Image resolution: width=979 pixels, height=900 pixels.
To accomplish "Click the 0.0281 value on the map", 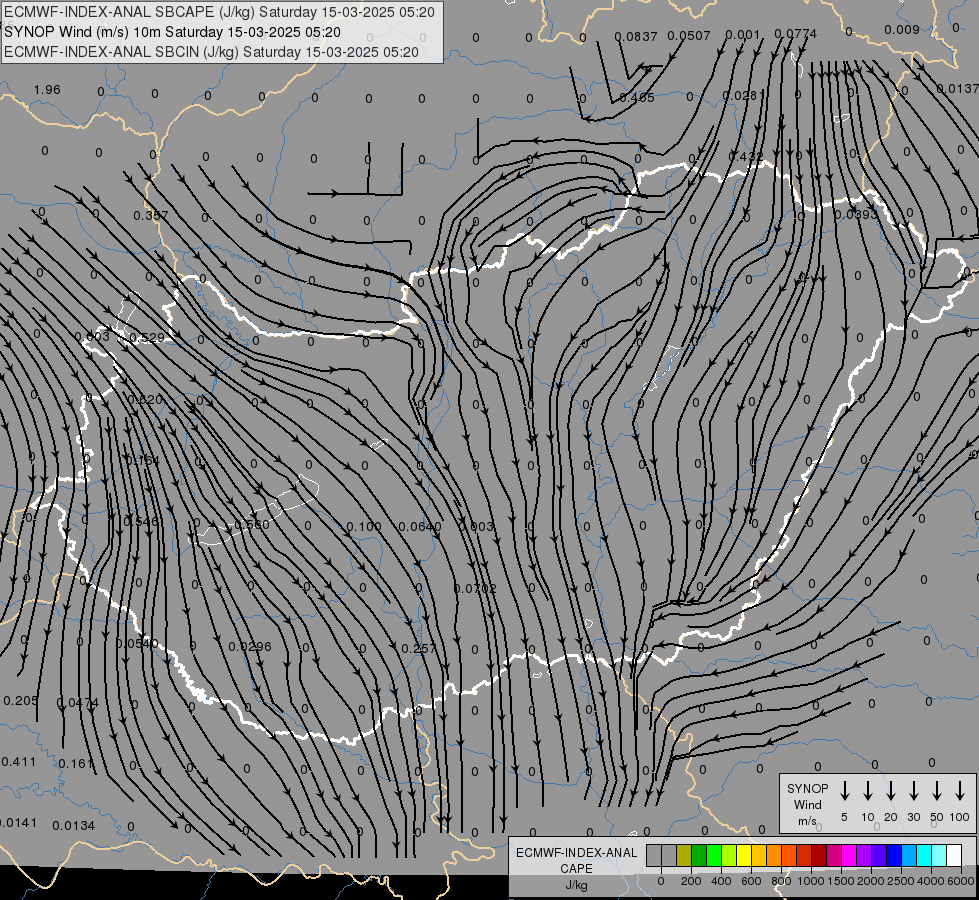I will (x=744, y=96).
